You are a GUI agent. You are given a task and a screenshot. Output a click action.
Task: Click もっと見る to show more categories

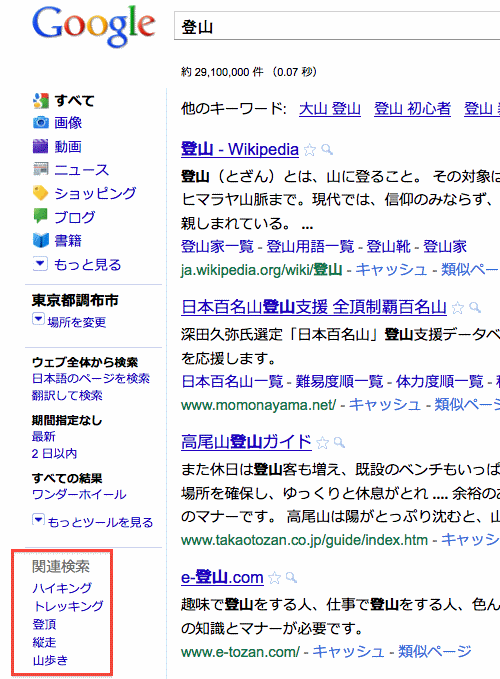pyautogui.click(x=87, y=264)
